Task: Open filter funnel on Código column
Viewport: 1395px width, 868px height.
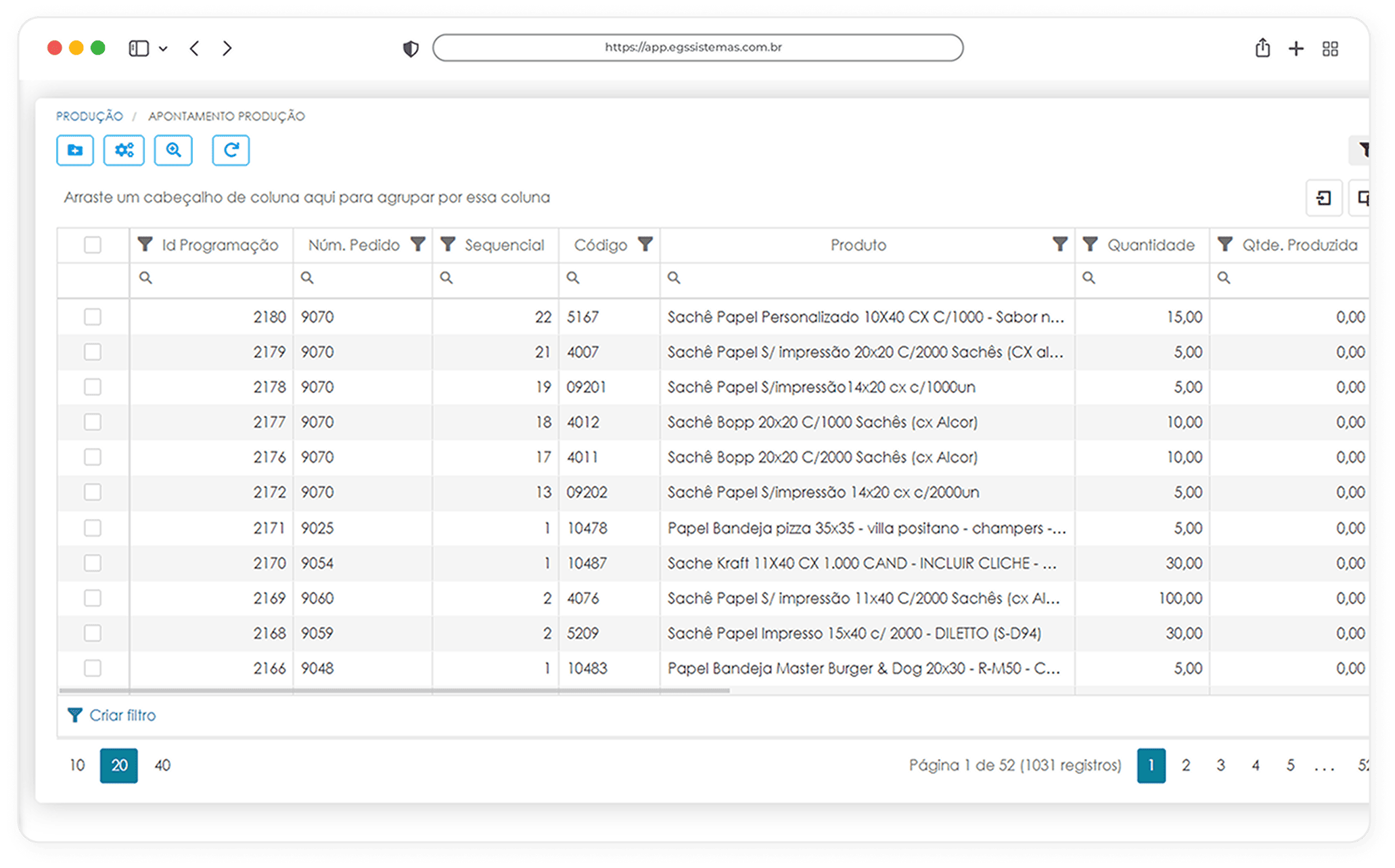Action: pos(645,244)
